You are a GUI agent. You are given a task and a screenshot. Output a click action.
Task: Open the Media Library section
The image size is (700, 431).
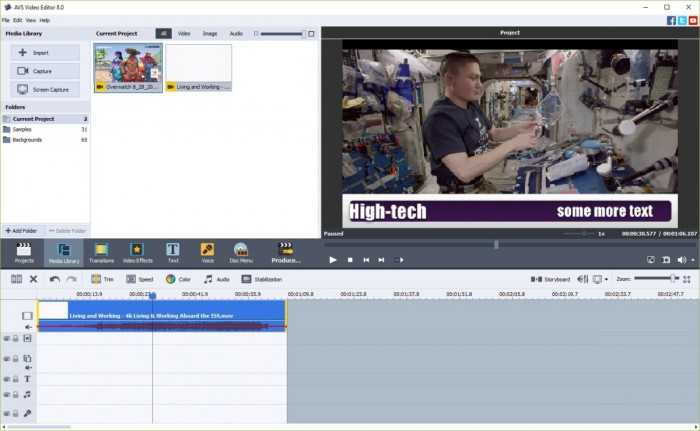click(63, 253)
